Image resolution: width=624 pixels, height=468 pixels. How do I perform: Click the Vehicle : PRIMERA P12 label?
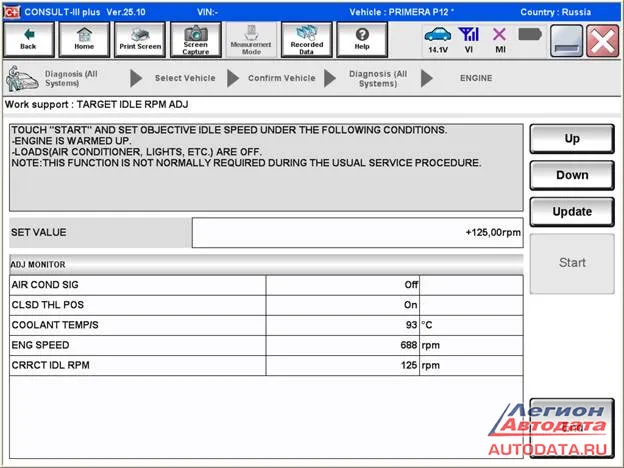[x=401, y=12]
